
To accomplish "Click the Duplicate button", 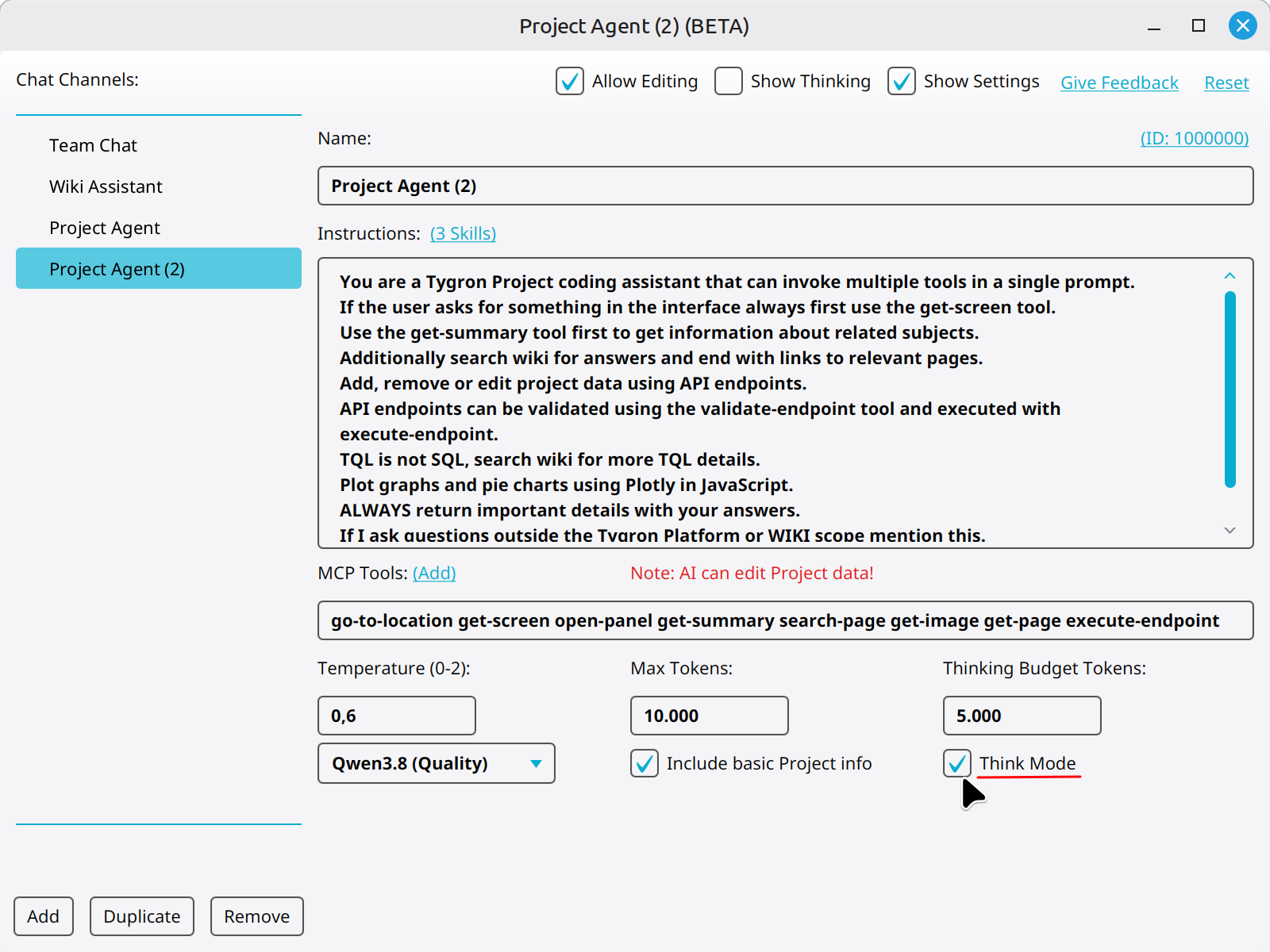I will [x=142, y=916].
